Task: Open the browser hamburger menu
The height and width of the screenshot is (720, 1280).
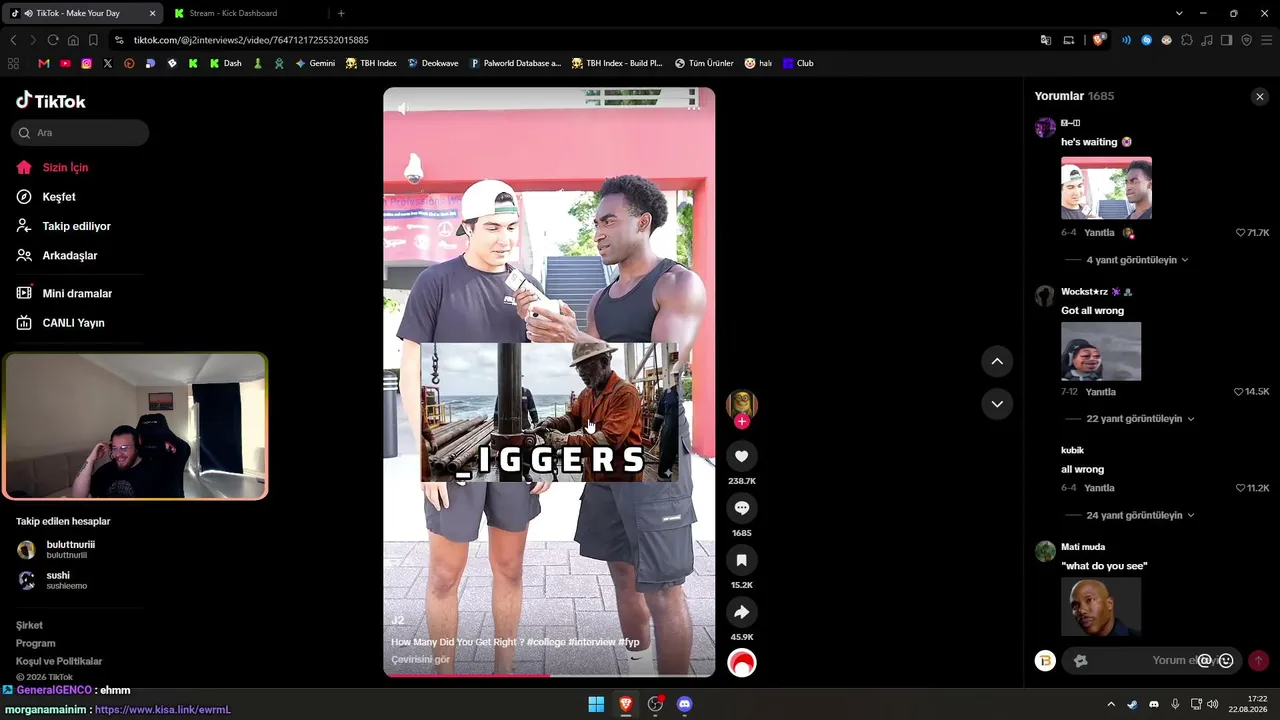Action: tap(1266, 40)
